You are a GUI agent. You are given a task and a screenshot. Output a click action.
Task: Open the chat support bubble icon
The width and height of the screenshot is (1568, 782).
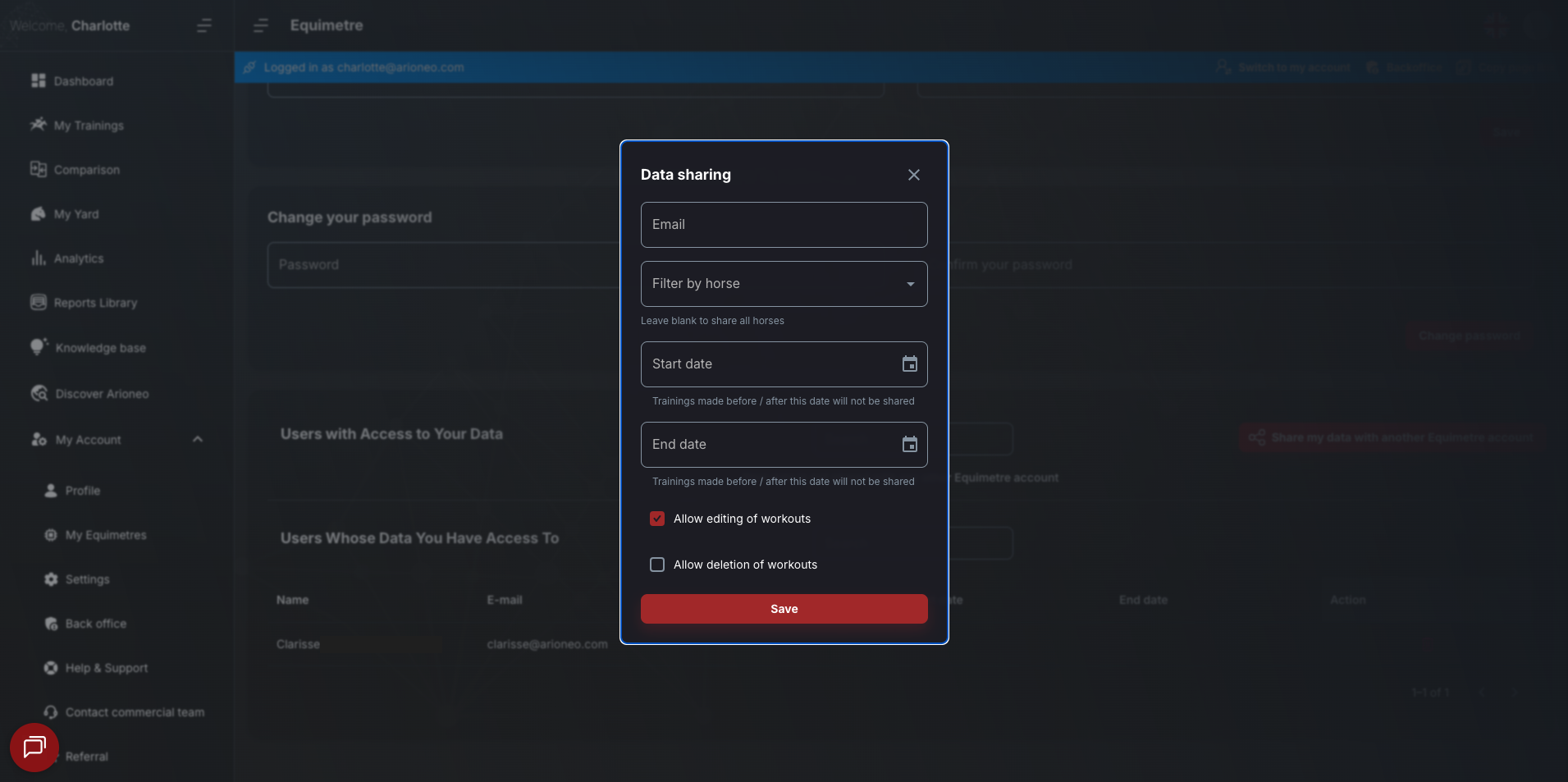(x=34, y=747)
